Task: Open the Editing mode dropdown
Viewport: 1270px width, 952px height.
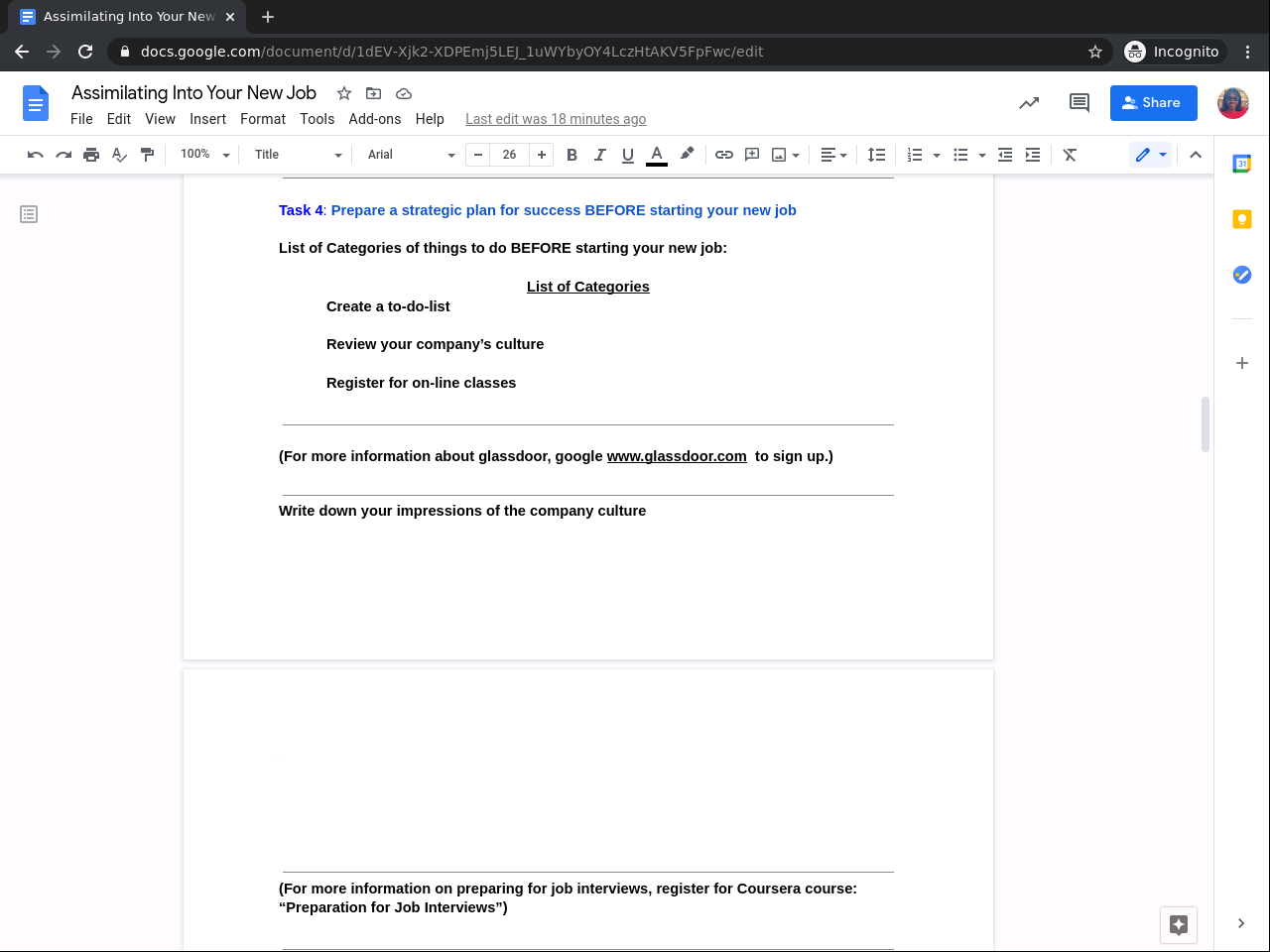Action: coord(1151,155)
